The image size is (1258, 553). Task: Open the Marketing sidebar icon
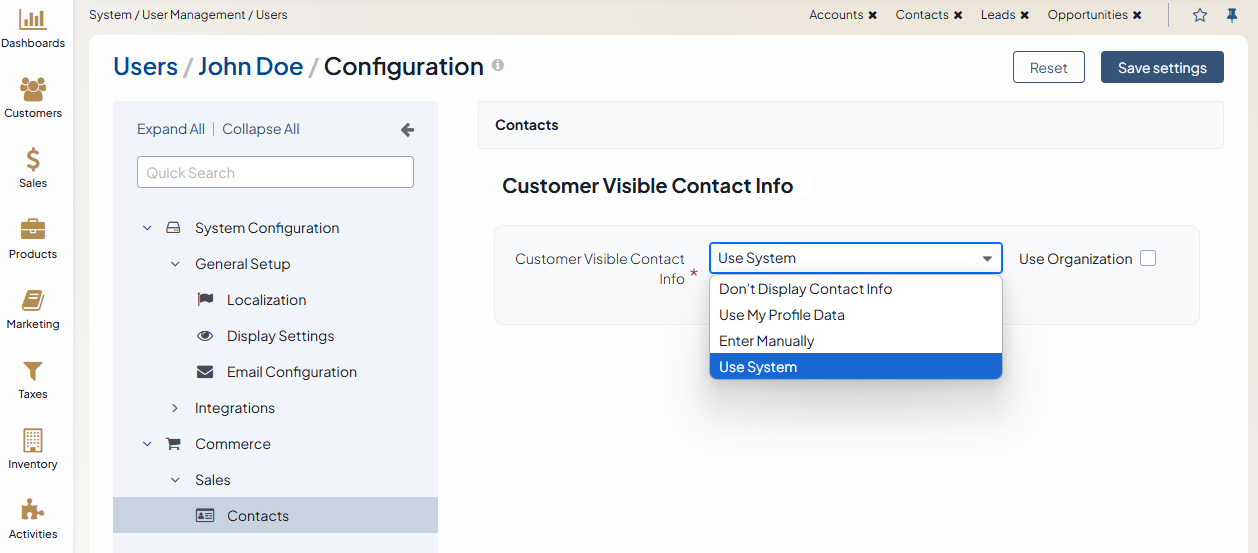(33, 301)
